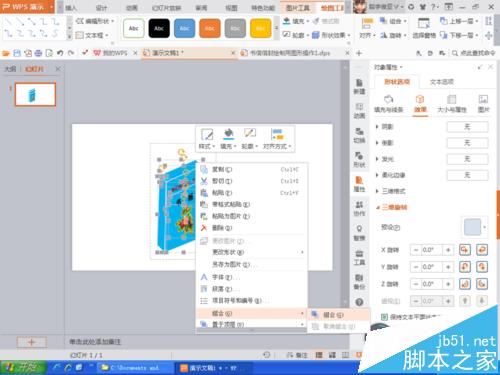Open the 样式 style dropdown in the mini toolbar
Viewport: 500px width, 375px height.
click(x=207, y=139)
